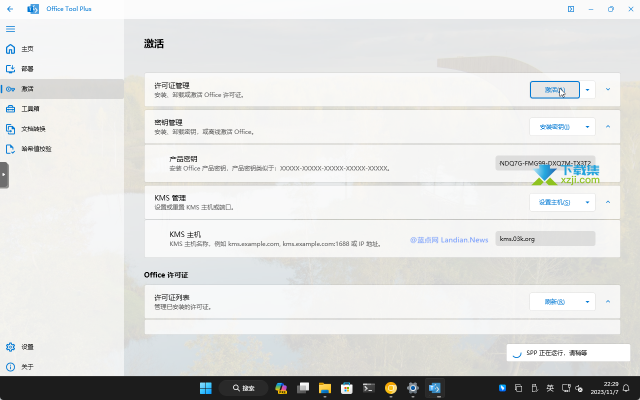Open dropdown arrow beside set host button
Screen dimensions: 640x400
(587, 202)
